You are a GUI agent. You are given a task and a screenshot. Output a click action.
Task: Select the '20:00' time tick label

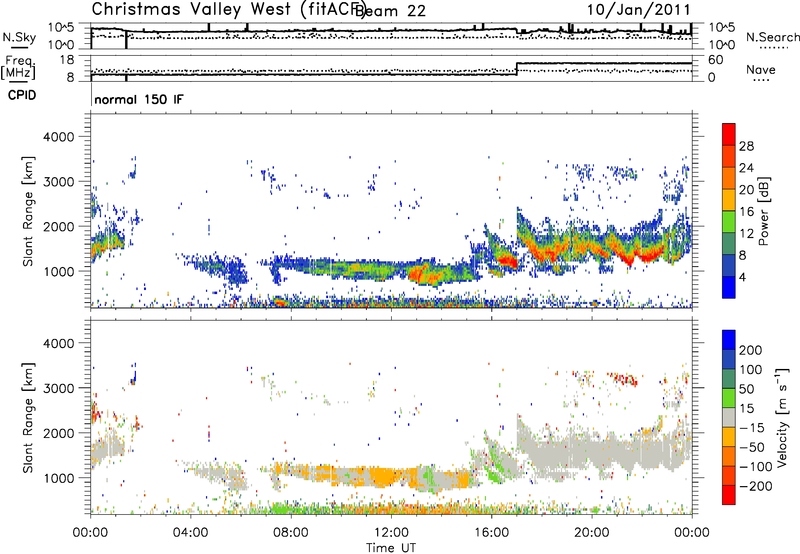point(591,533)
